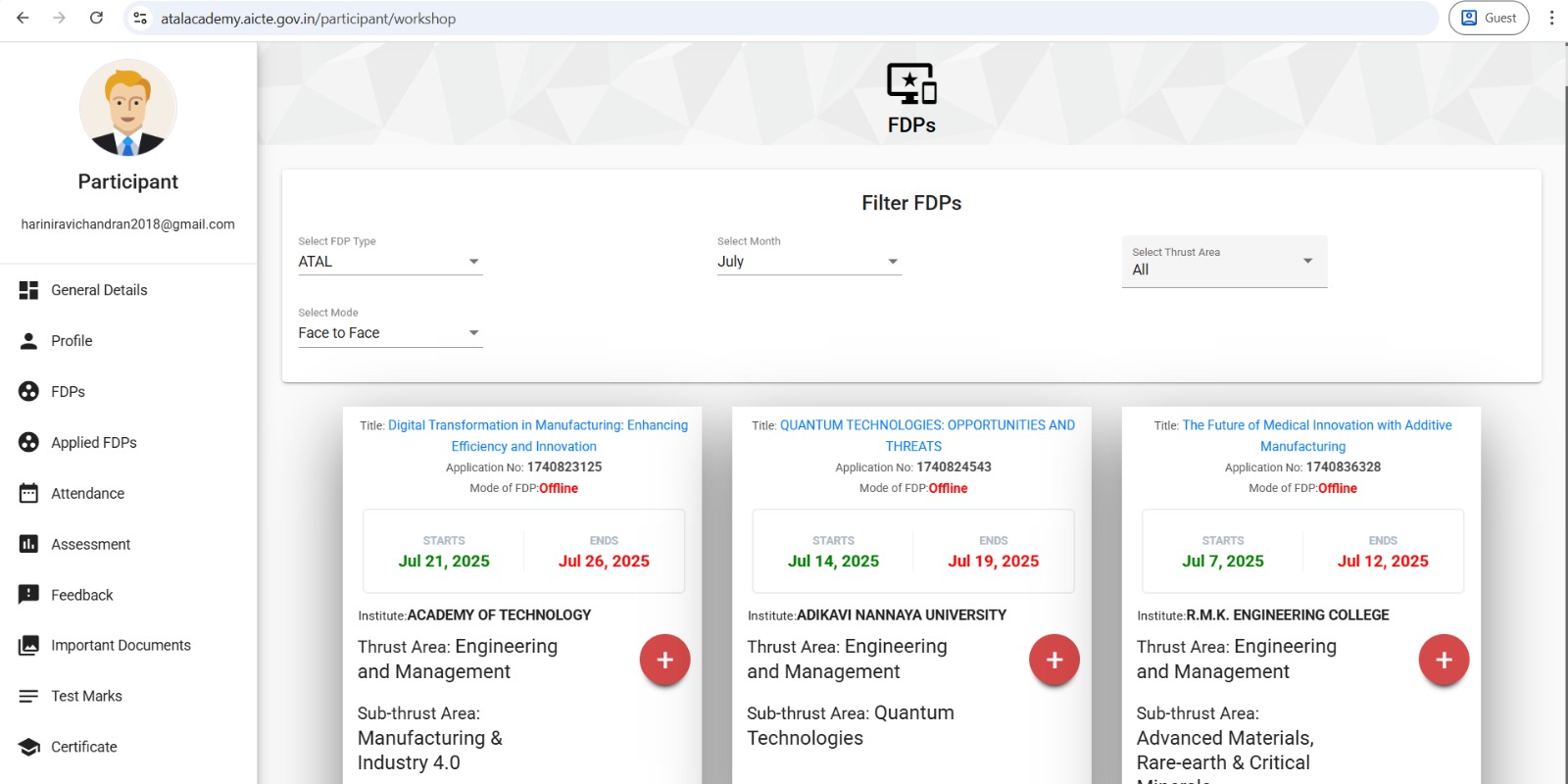The image size is (1568, 784).
Task: Click the Certificate graduation cap icon
Action: pos(28,747)
